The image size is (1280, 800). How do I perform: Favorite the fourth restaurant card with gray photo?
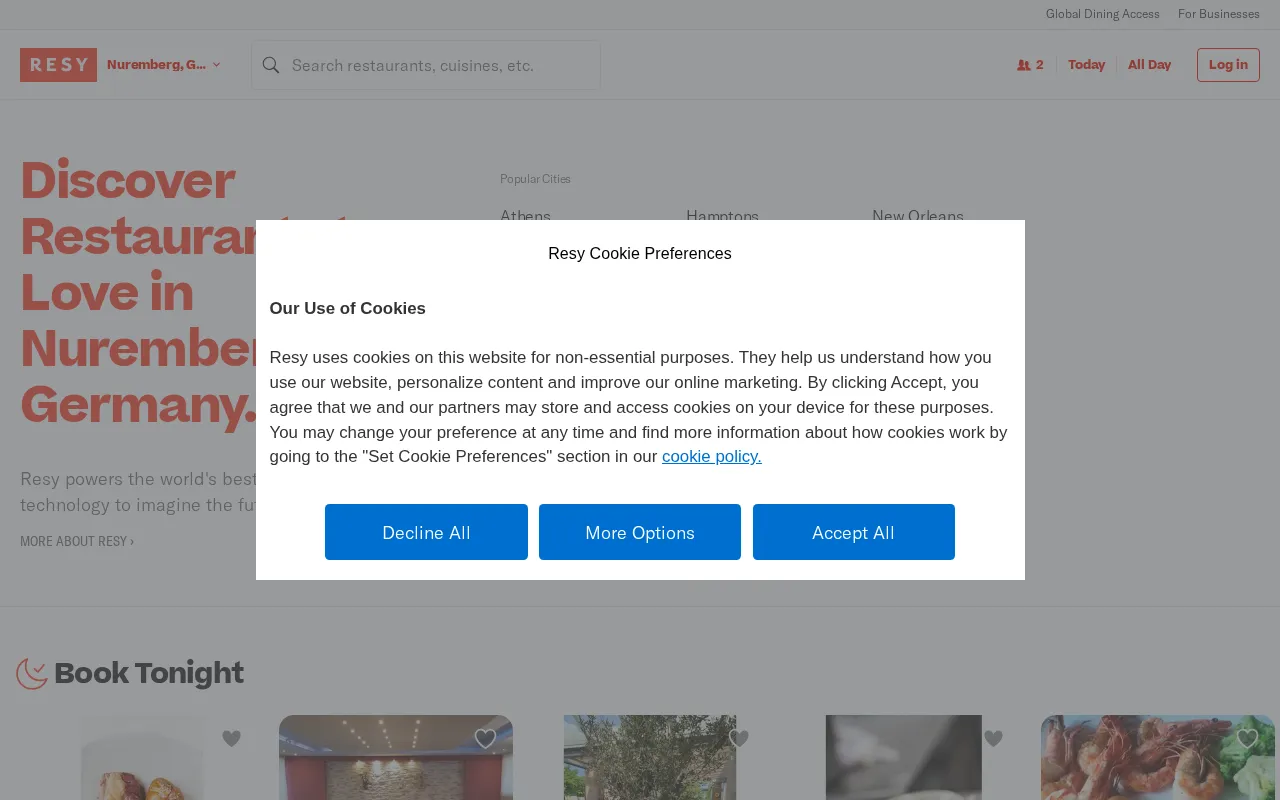pyautogui.click(x=993, y=738)
